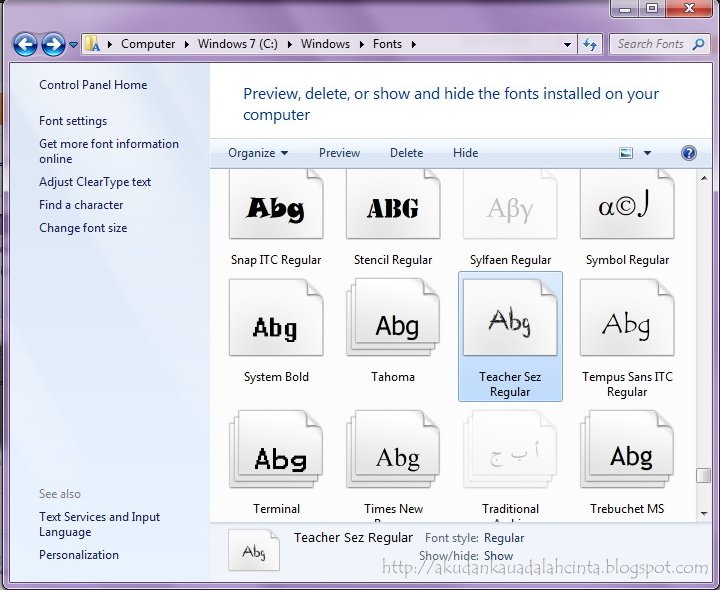Open Adjust ClearType text link
720x590 pixels.
tap(95, 182)
